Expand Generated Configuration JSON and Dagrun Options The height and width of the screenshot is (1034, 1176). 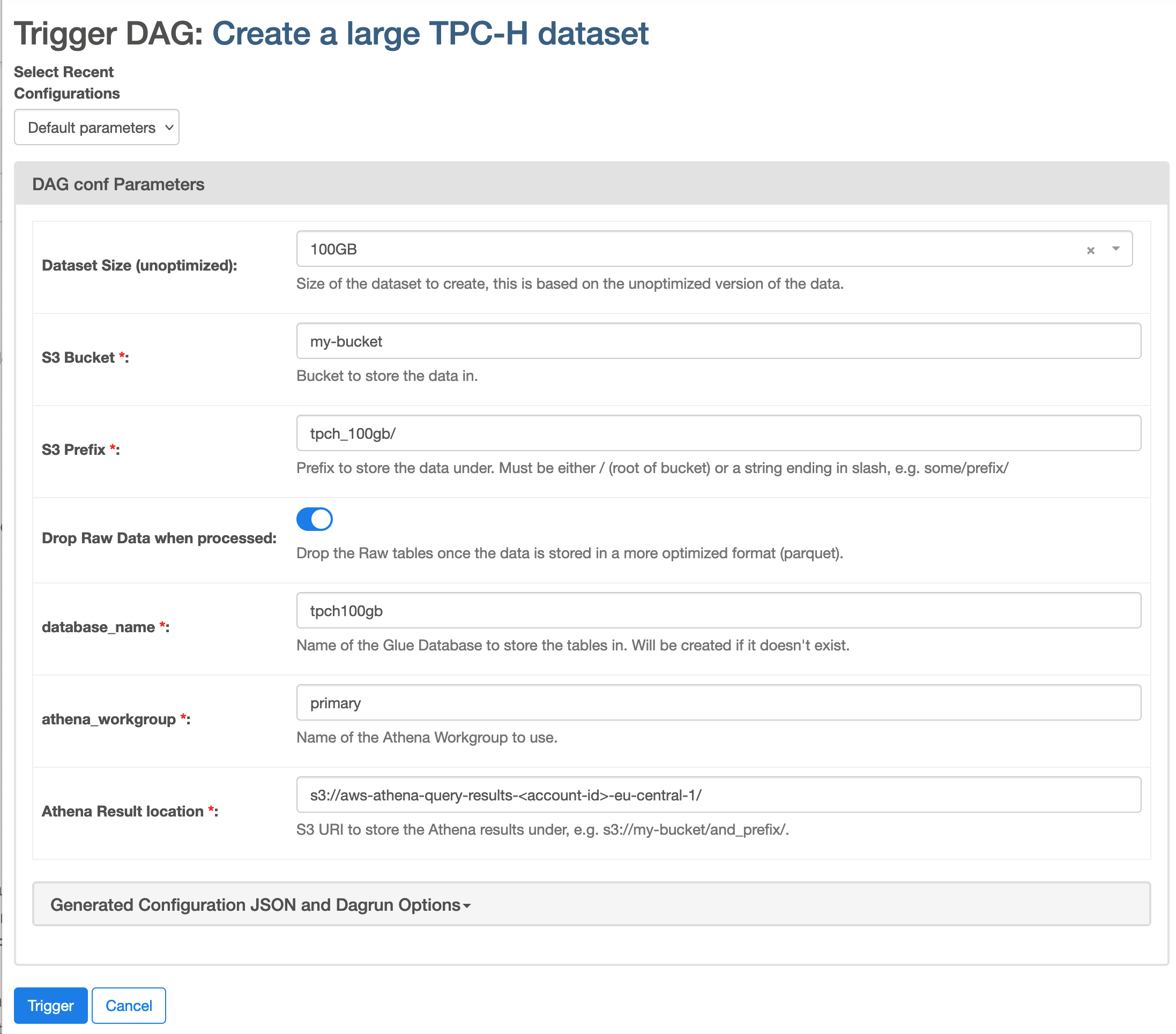[x=591, y=904]
